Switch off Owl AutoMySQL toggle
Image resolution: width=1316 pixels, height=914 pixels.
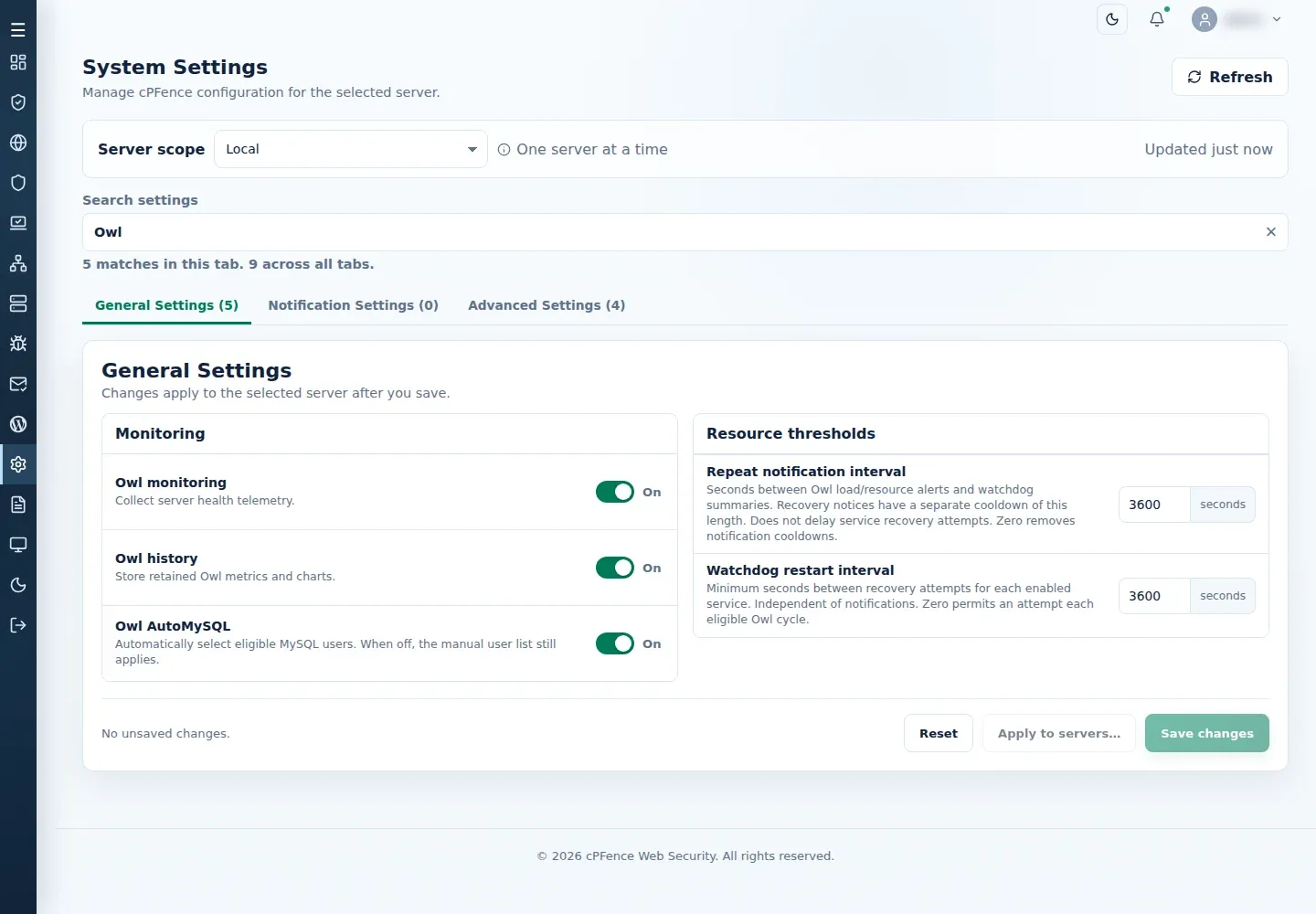coord(615,643)
